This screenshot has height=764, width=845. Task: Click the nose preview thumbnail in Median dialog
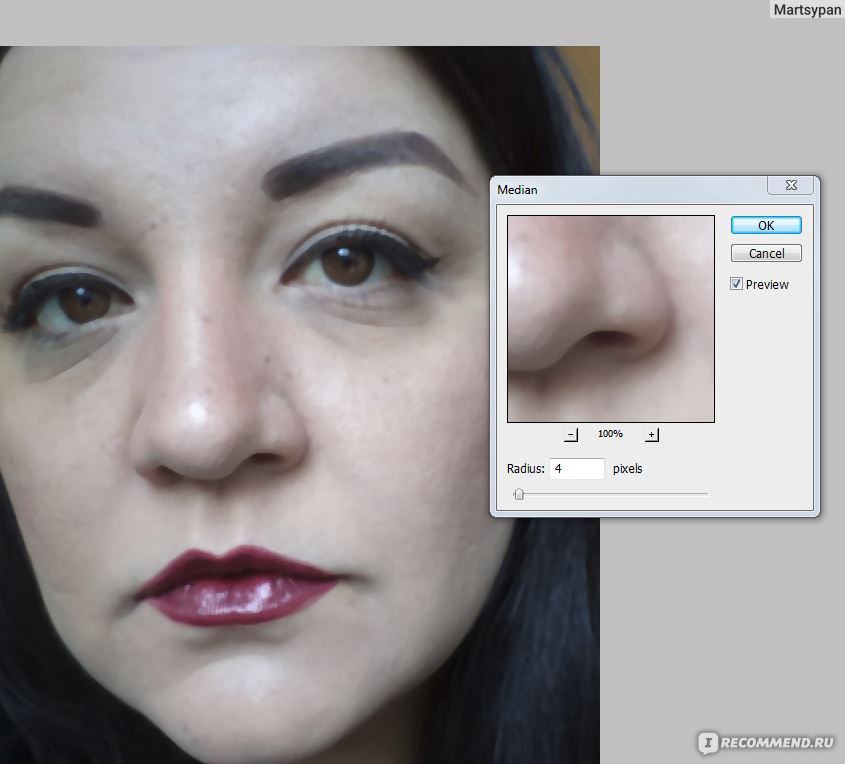[611, 319]
